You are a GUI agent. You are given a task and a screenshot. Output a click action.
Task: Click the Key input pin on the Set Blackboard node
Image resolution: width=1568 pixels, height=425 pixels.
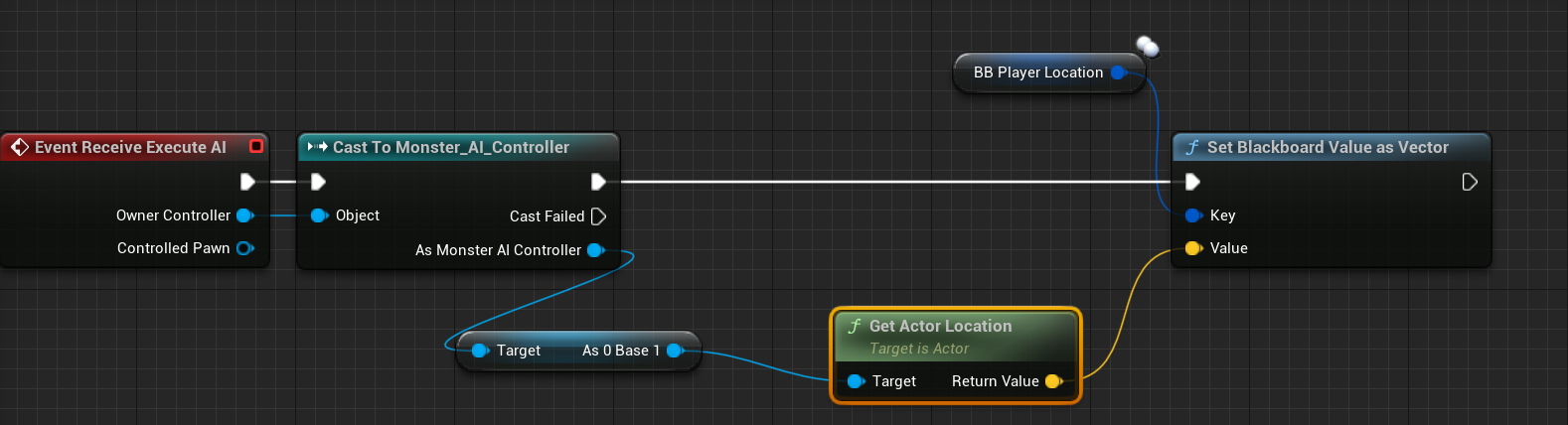tap(1193, 215)
